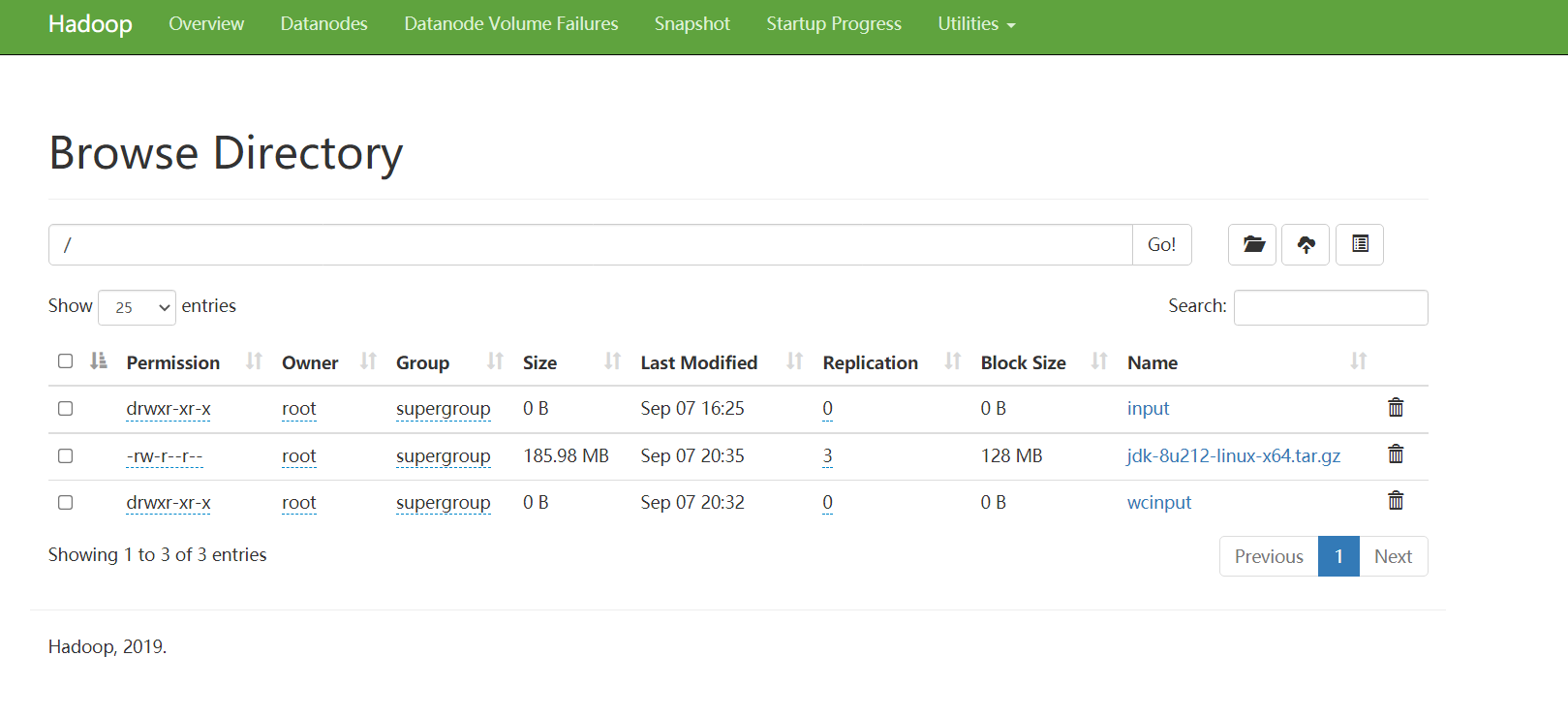The width and height of the screenshot is (1568, 719).
Task: Delete the input directory with trash icon
Action: 1396,408
